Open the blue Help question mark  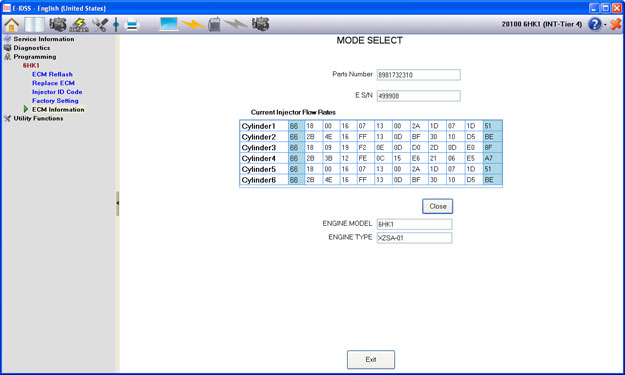[595, 24]
